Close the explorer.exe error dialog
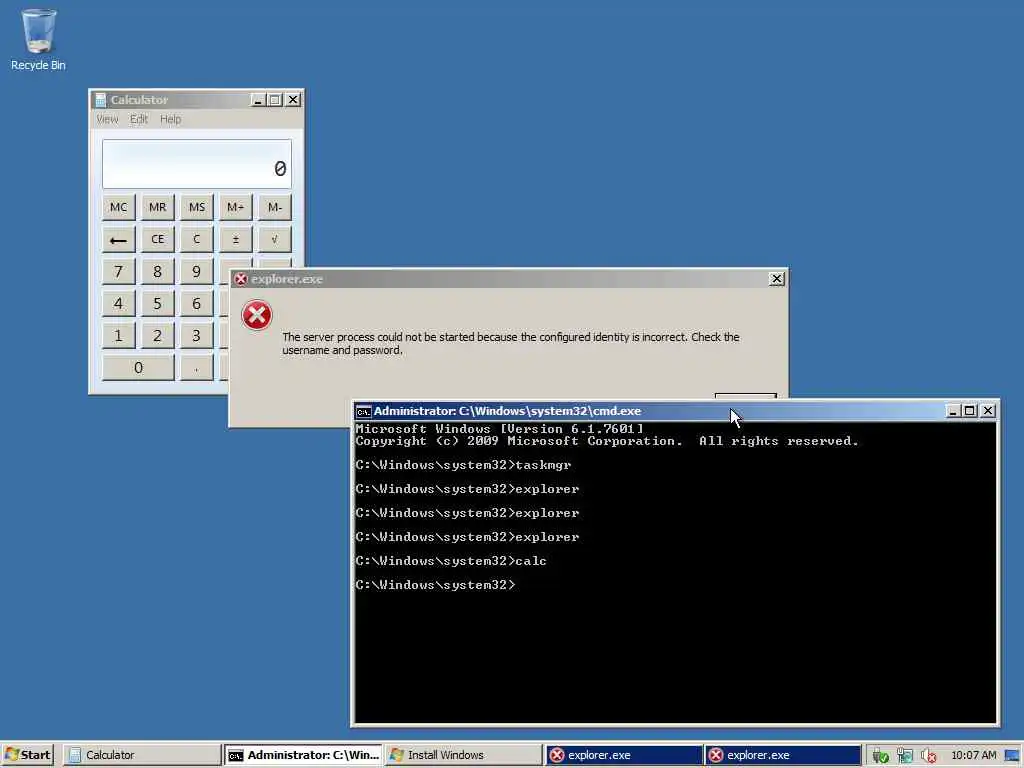 pyautogui.click(x=776, y=279)
